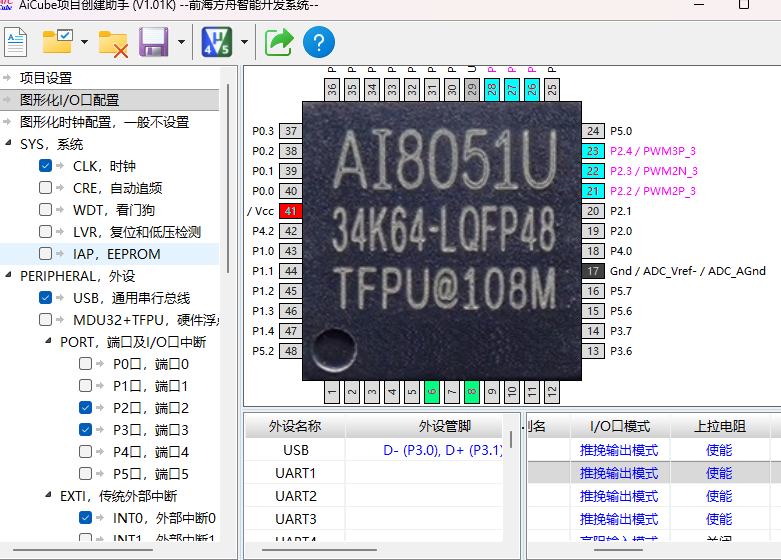Select 图形化时钟配置 item
Viewport: 781px width, 560px height.
(x=105, y=122)
